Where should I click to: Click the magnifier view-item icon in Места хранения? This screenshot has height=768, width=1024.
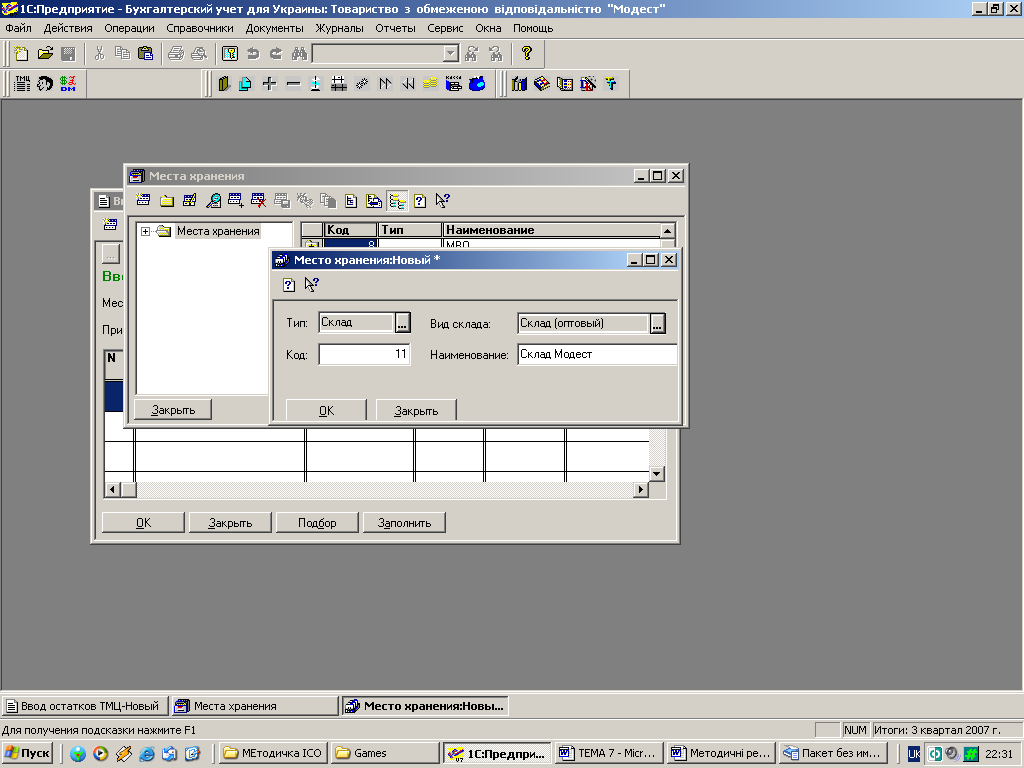coord(213,200)
